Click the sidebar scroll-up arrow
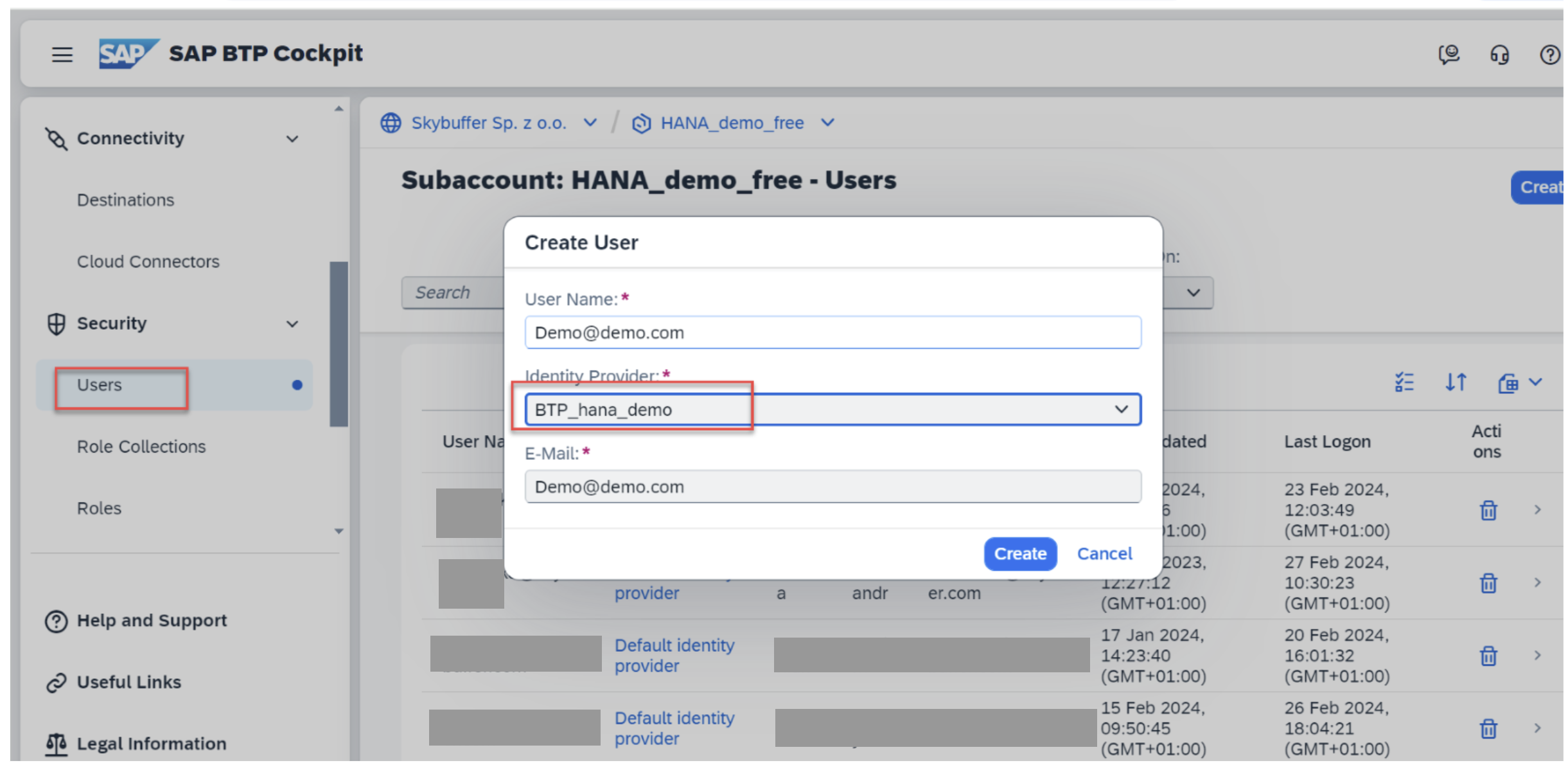This screenshot has height=770, width=1568. [339, 109]
